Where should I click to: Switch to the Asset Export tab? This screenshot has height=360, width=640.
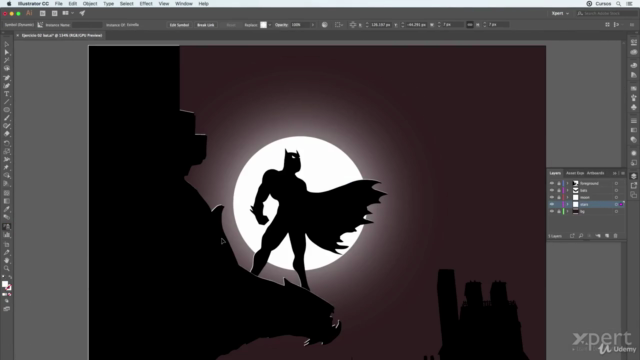(x=575, y=173)
